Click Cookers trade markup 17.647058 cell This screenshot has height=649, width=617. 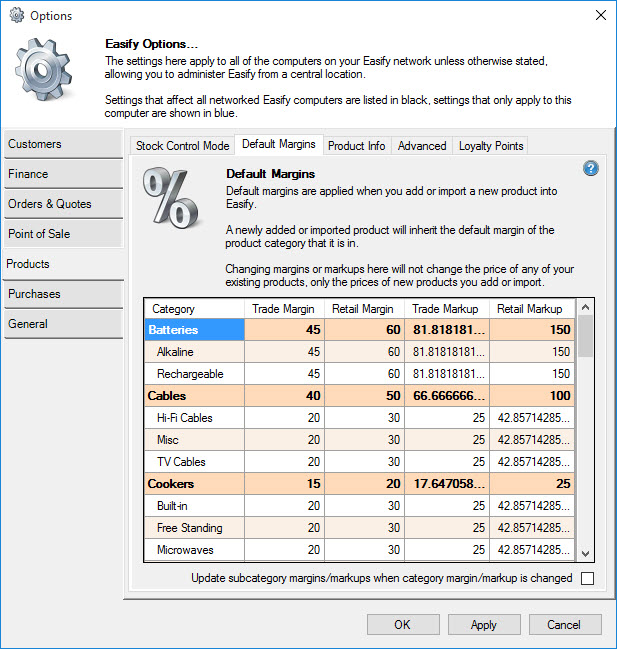[447, 483]
